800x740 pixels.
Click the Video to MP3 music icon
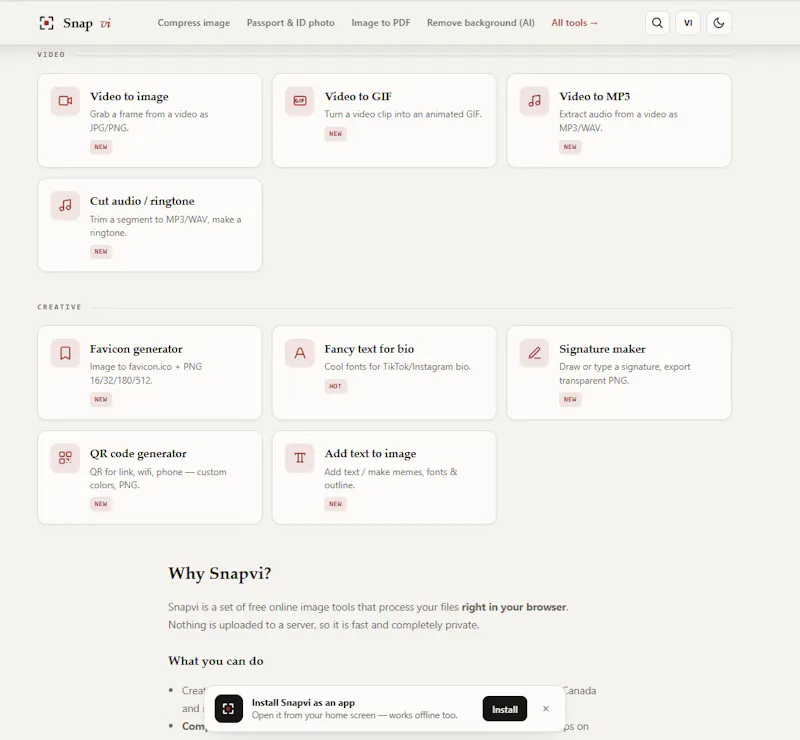(534, 101)
